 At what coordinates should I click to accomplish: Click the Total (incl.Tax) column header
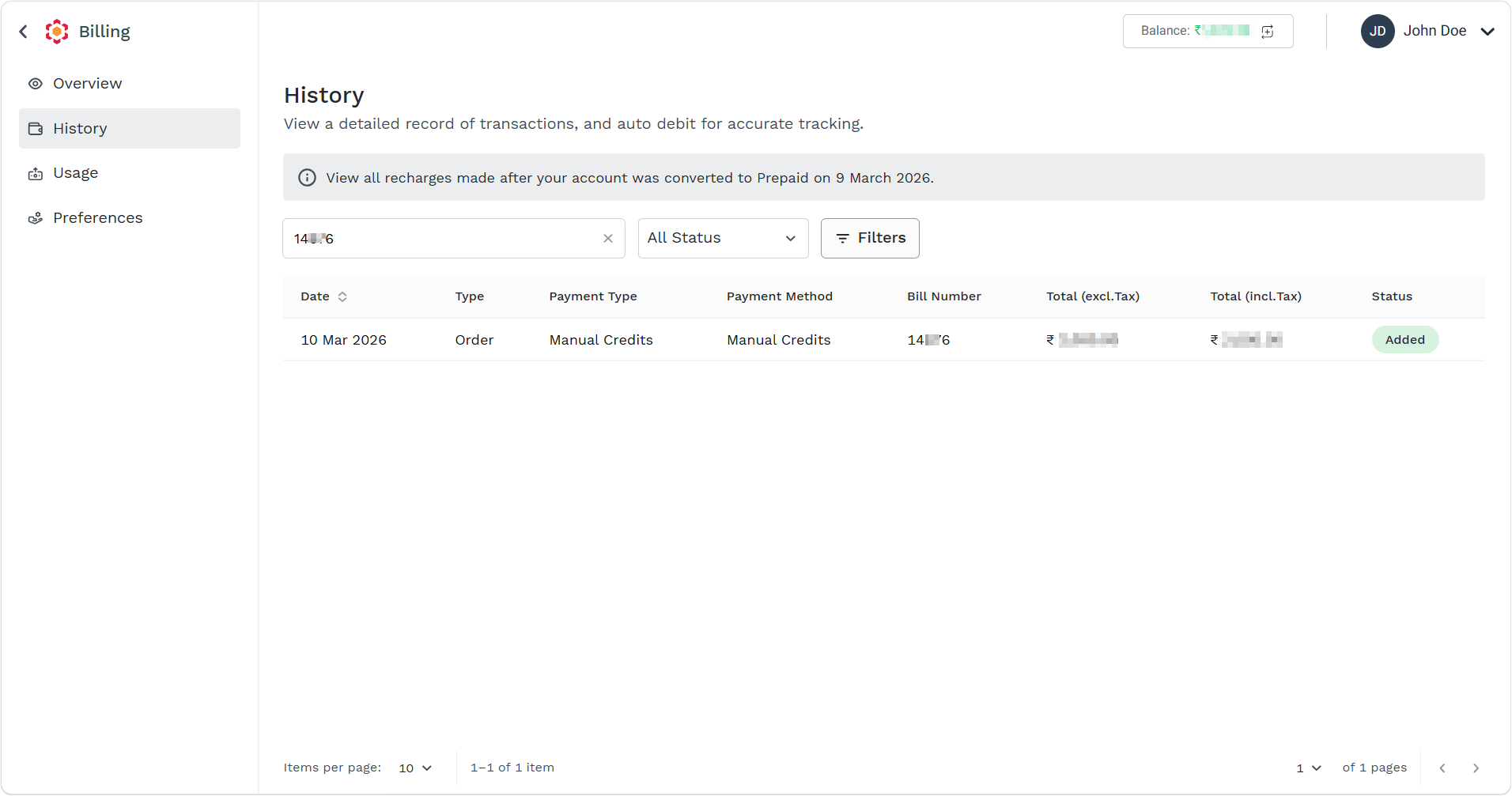1256,296
